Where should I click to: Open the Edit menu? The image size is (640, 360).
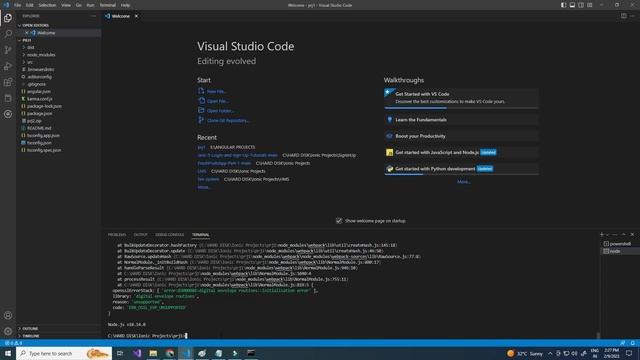(x=29, y=5)
